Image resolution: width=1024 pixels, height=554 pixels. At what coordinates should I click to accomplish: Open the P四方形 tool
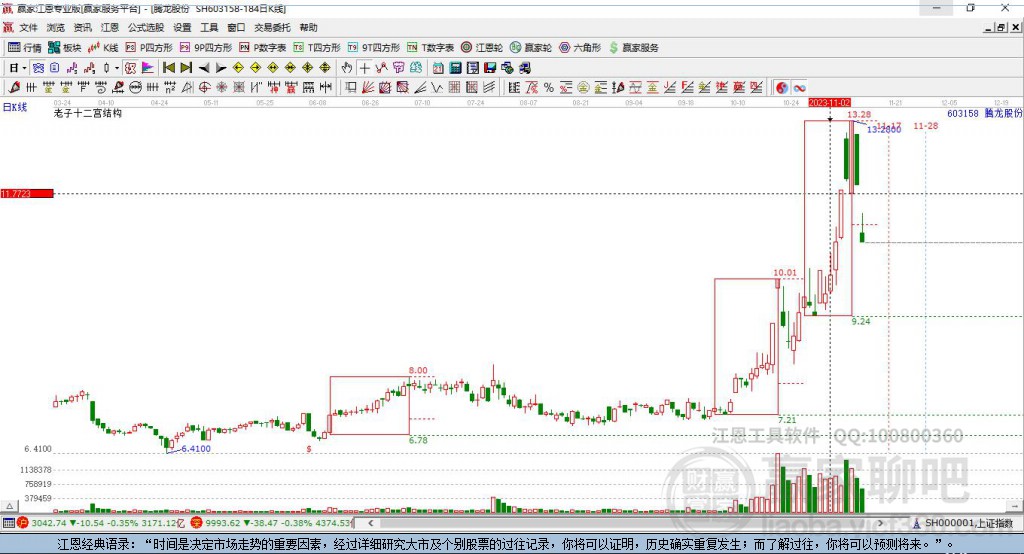(x=149, y=48)
